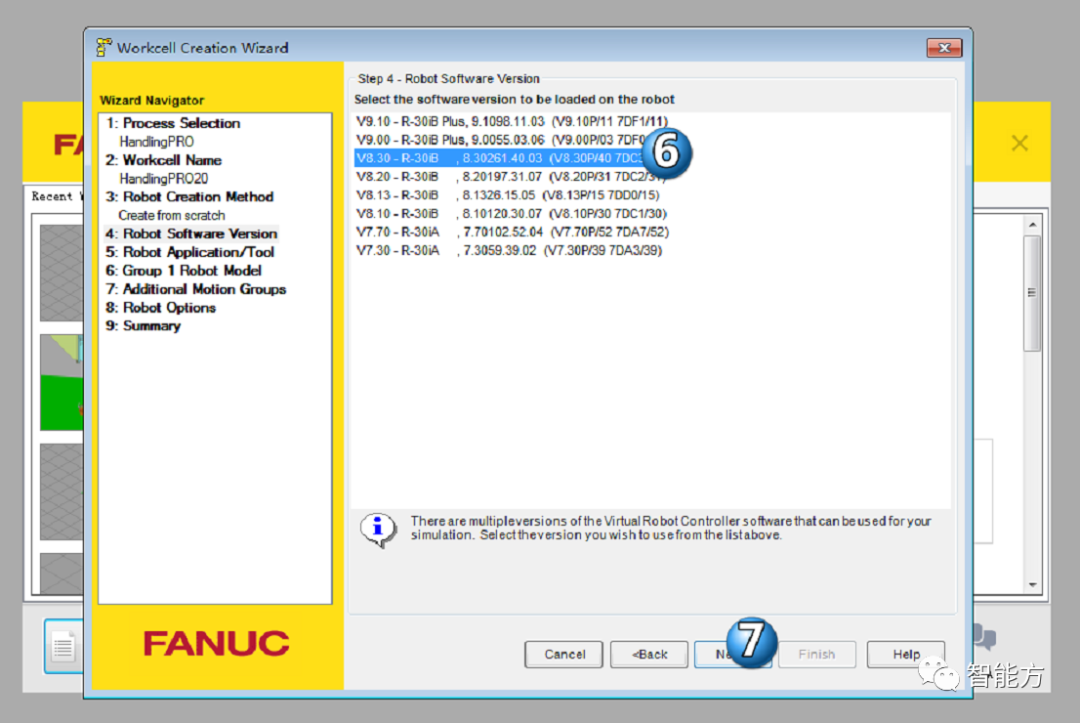1080x723 pixels.
Task: Click HandlingPRO20 under Workcell Name
Action: (x=164, y=179)
